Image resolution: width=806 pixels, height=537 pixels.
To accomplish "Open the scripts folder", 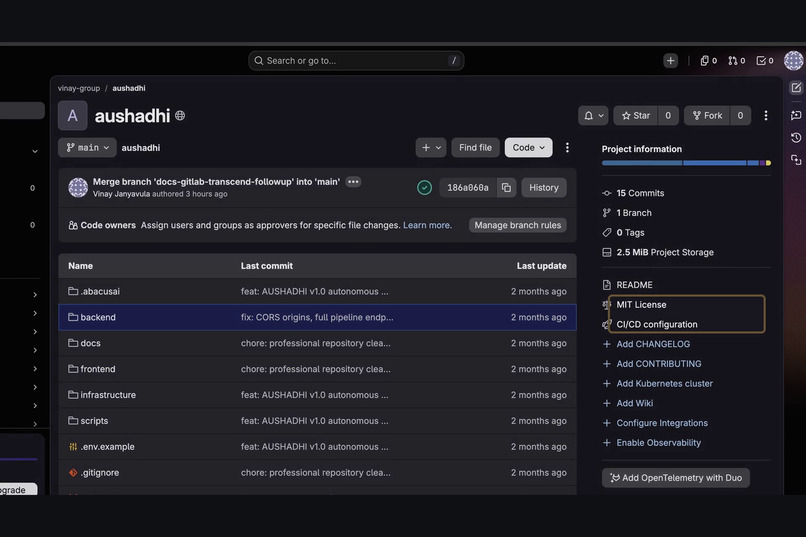I will point(94,420).
